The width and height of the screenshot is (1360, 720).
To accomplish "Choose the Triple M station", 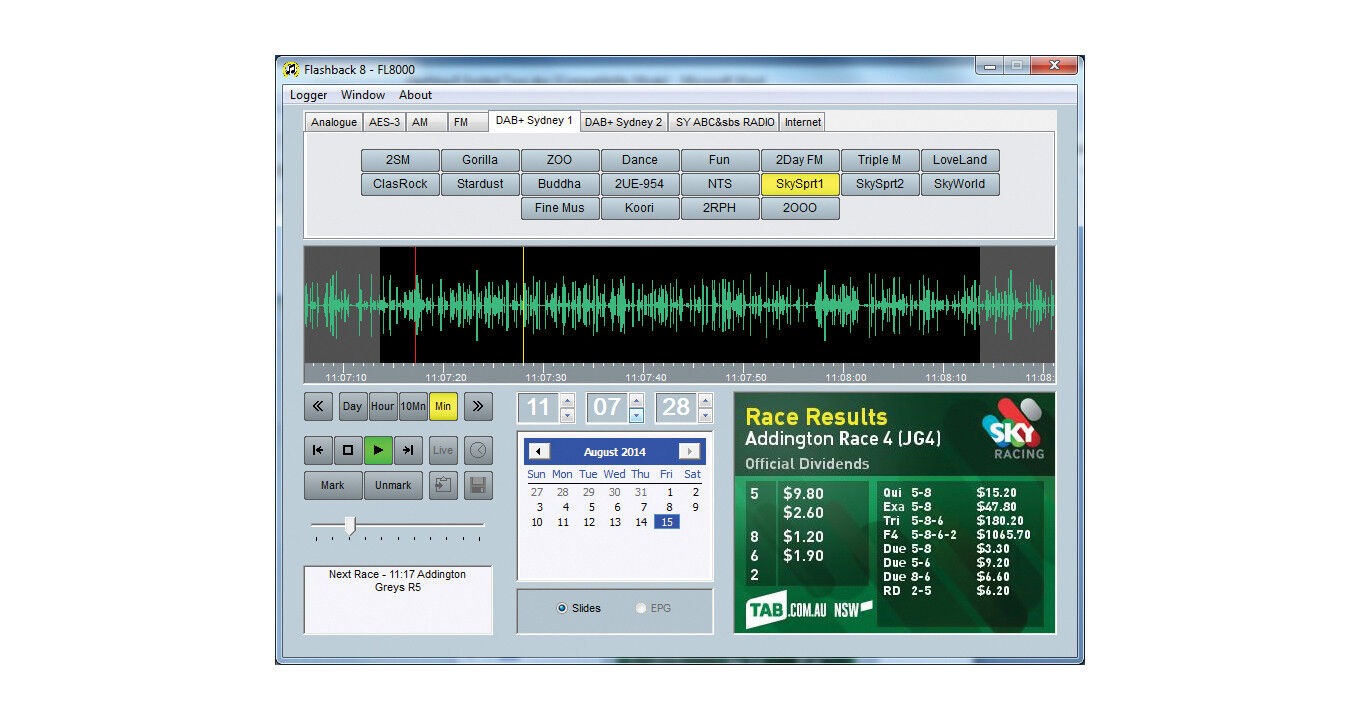I will point(880,160).
